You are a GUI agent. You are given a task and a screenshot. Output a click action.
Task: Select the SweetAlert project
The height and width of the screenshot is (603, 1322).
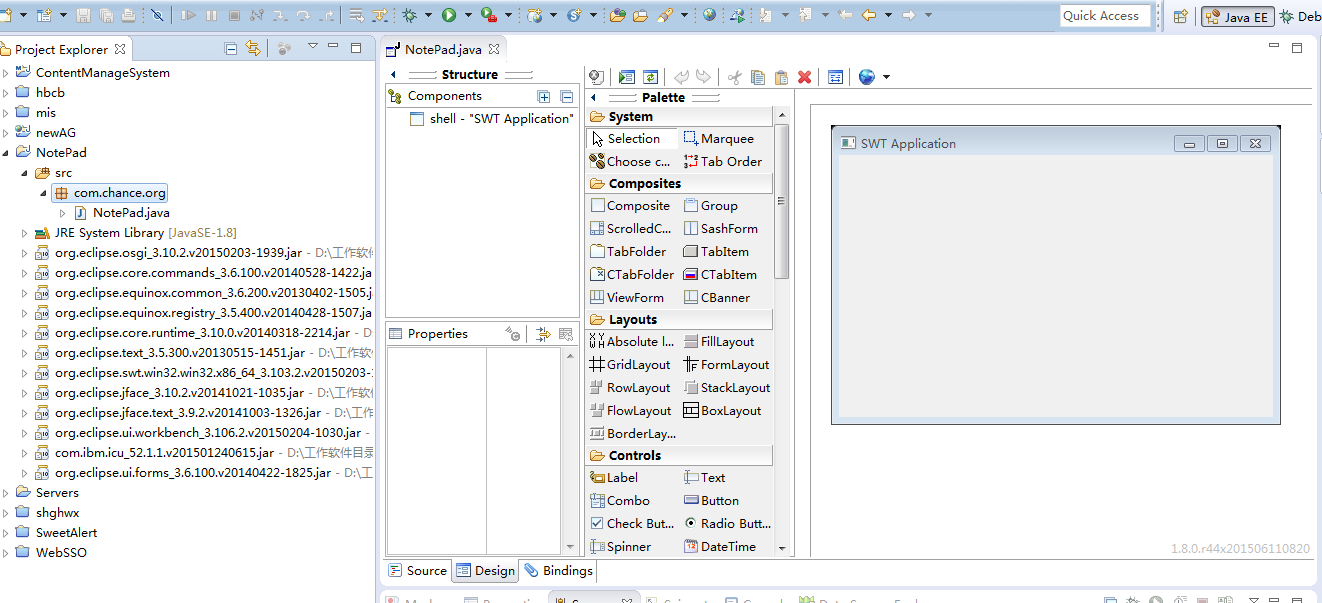pyautogui.click(x=55, y=533)
